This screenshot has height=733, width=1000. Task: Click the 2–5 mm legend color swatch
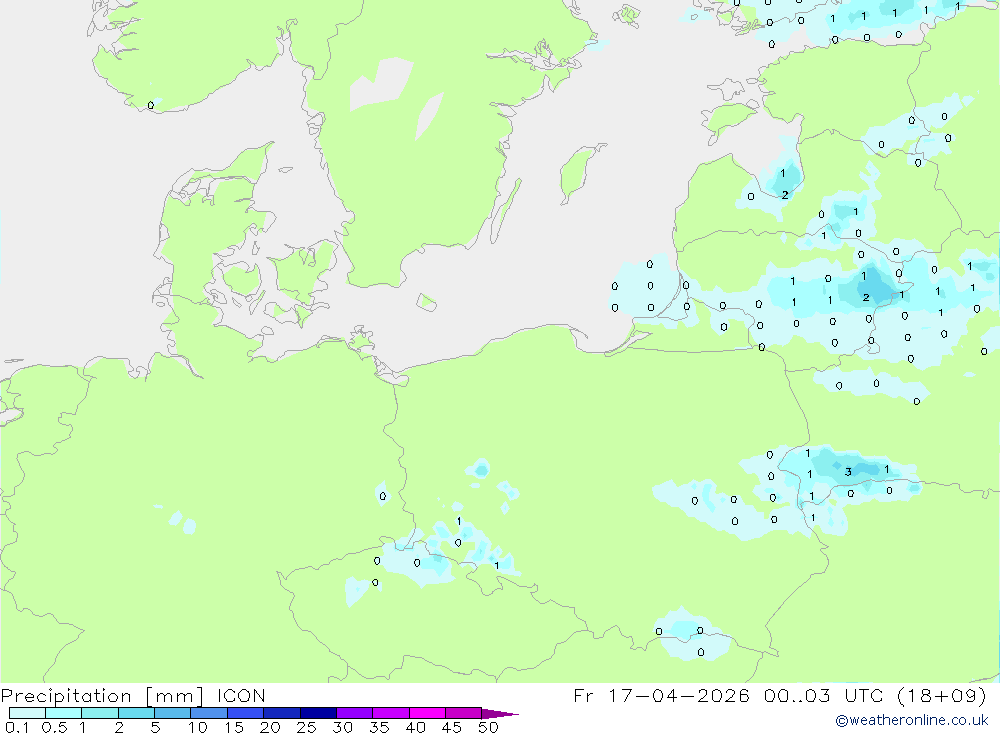136,713
